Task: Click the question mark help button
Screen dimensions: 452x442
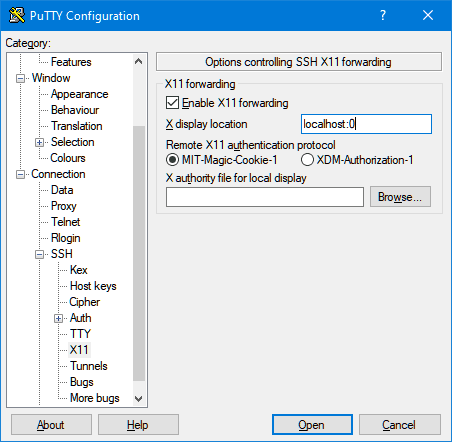Action: pyautogui.click(x=383, y=15)
